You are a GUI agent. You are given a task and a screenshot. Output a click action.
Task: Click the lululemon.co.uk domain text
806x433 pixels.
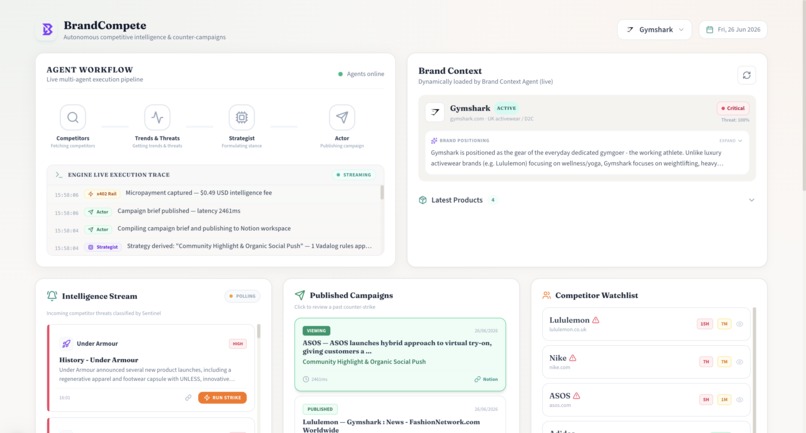(x=567, y=330)
